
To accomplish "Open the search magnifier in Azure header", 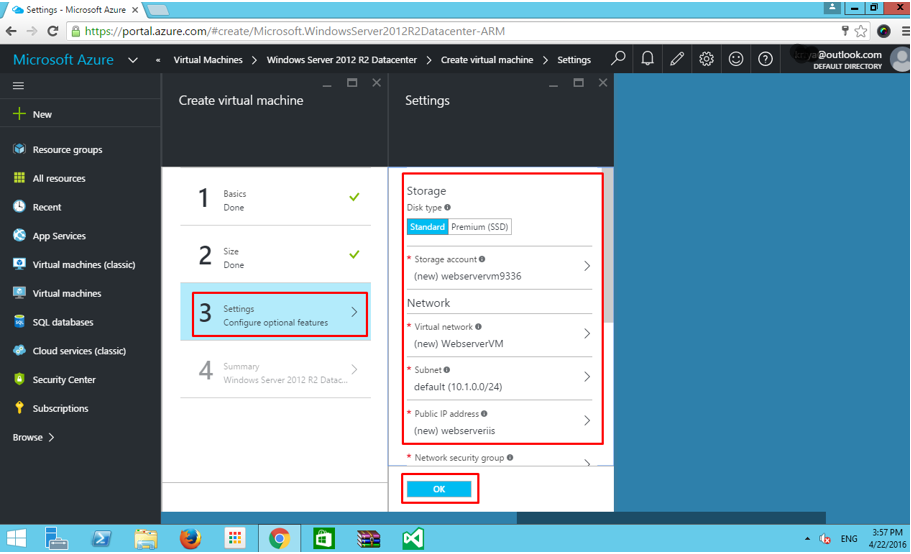I will [618, 59].
